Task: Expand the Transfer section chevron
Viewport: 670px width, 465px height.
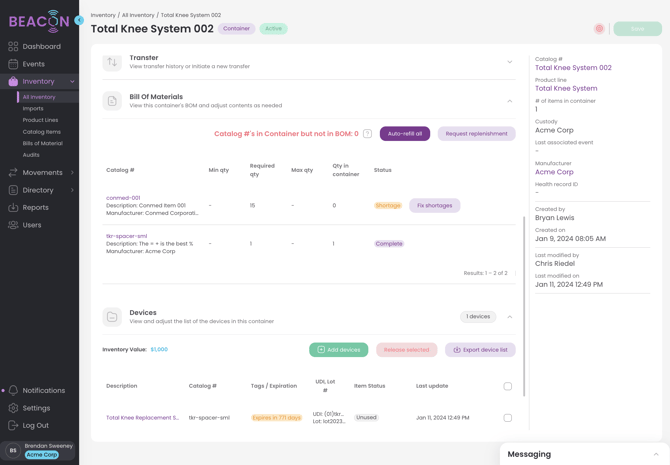Action: tap(510, 62)
